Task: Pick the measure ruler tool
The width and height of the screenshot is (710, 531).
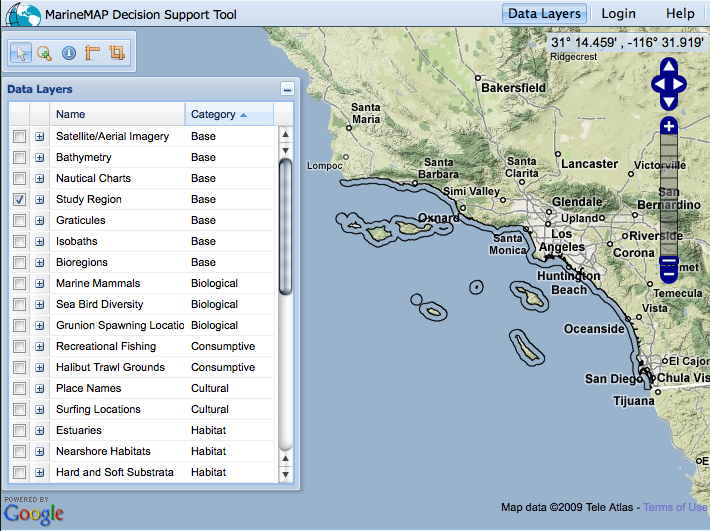Action: pos(92,53)
